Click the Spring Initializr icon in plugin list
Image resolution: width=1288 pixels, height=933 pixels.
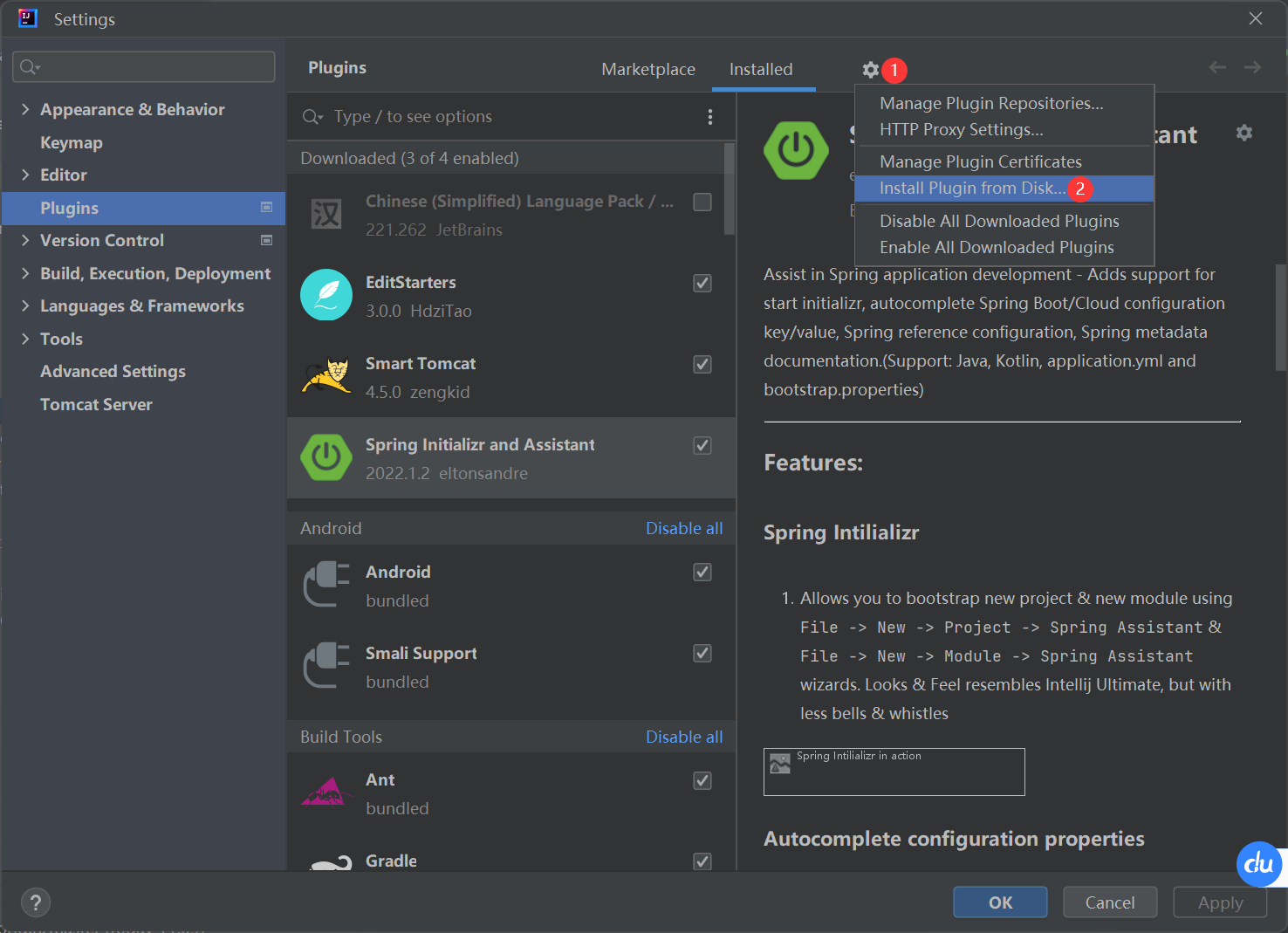pos(326,457)
